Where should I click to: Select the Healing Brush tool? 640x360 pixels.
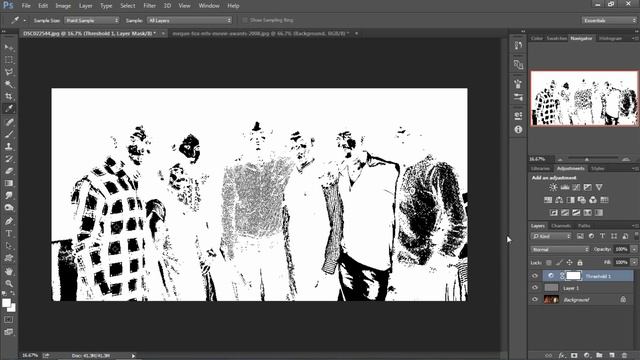click(x=9, y=122)
